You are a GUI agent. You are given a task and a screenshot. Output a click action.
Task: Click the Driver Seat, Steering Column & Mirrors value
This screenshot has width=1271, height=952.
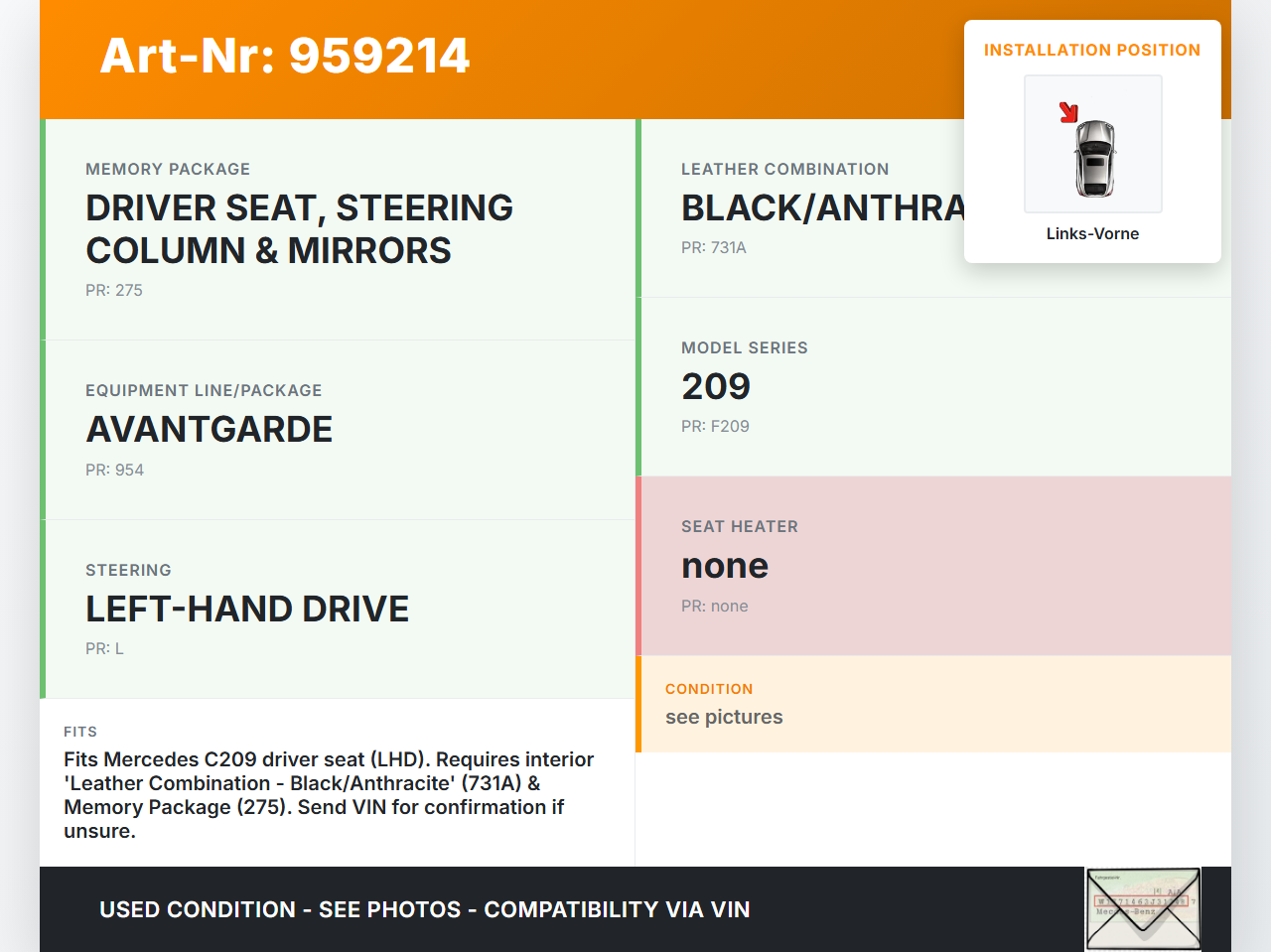point(299,229)
